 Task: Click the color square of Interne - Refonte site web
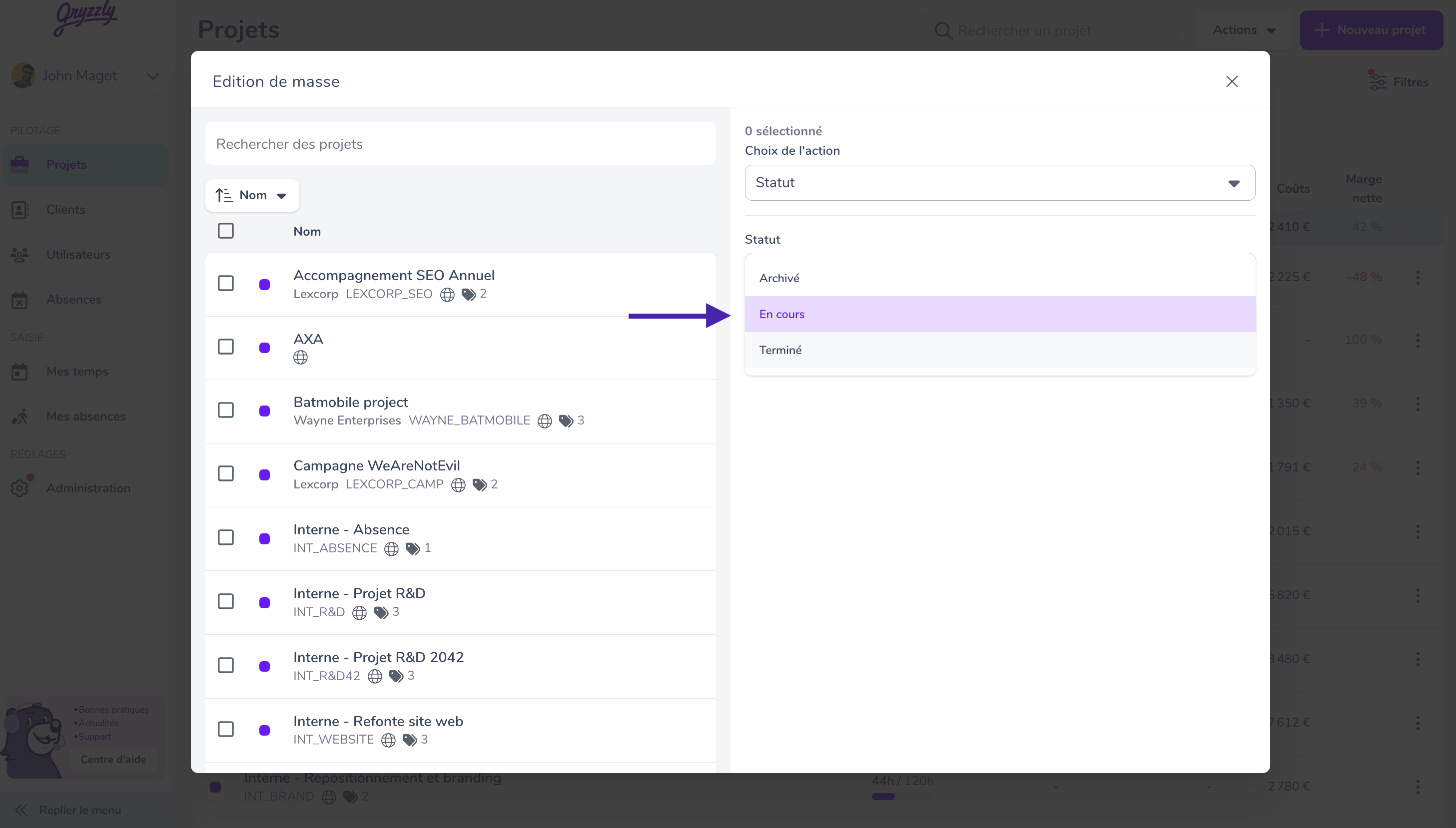click(x=265, y=731)
